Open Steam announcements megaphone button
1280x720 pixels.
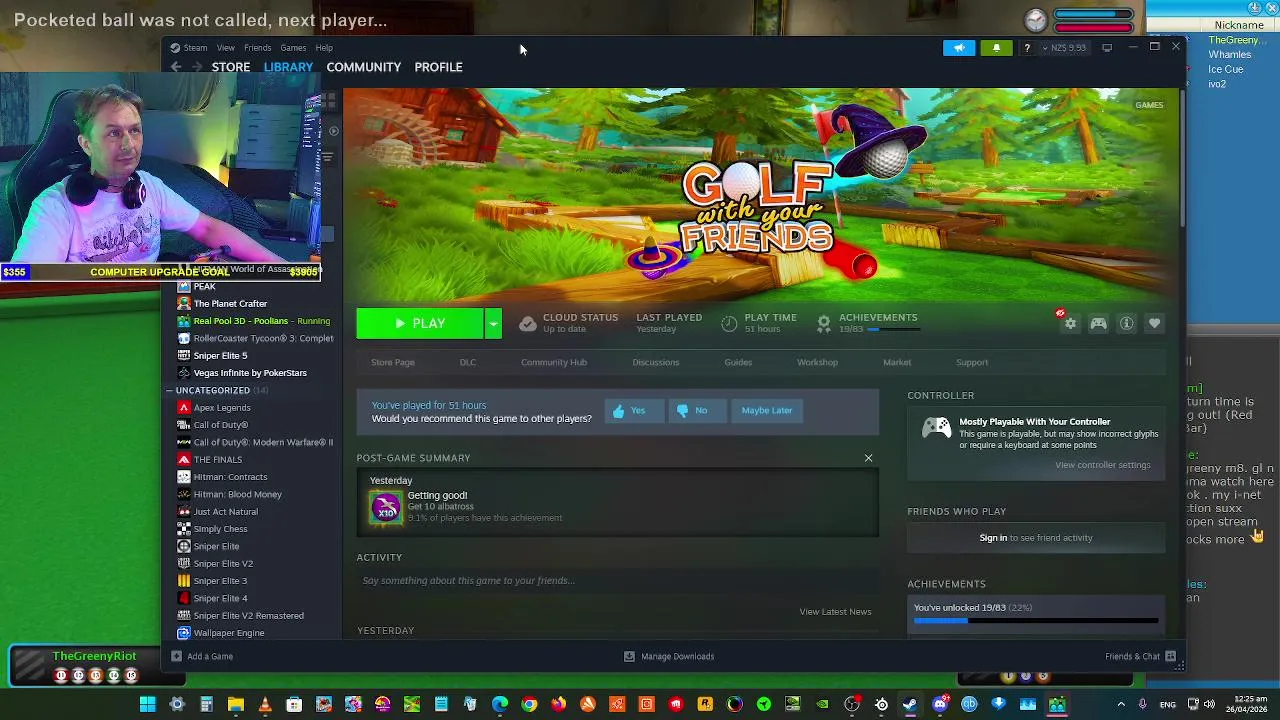[x=958, y=47]
